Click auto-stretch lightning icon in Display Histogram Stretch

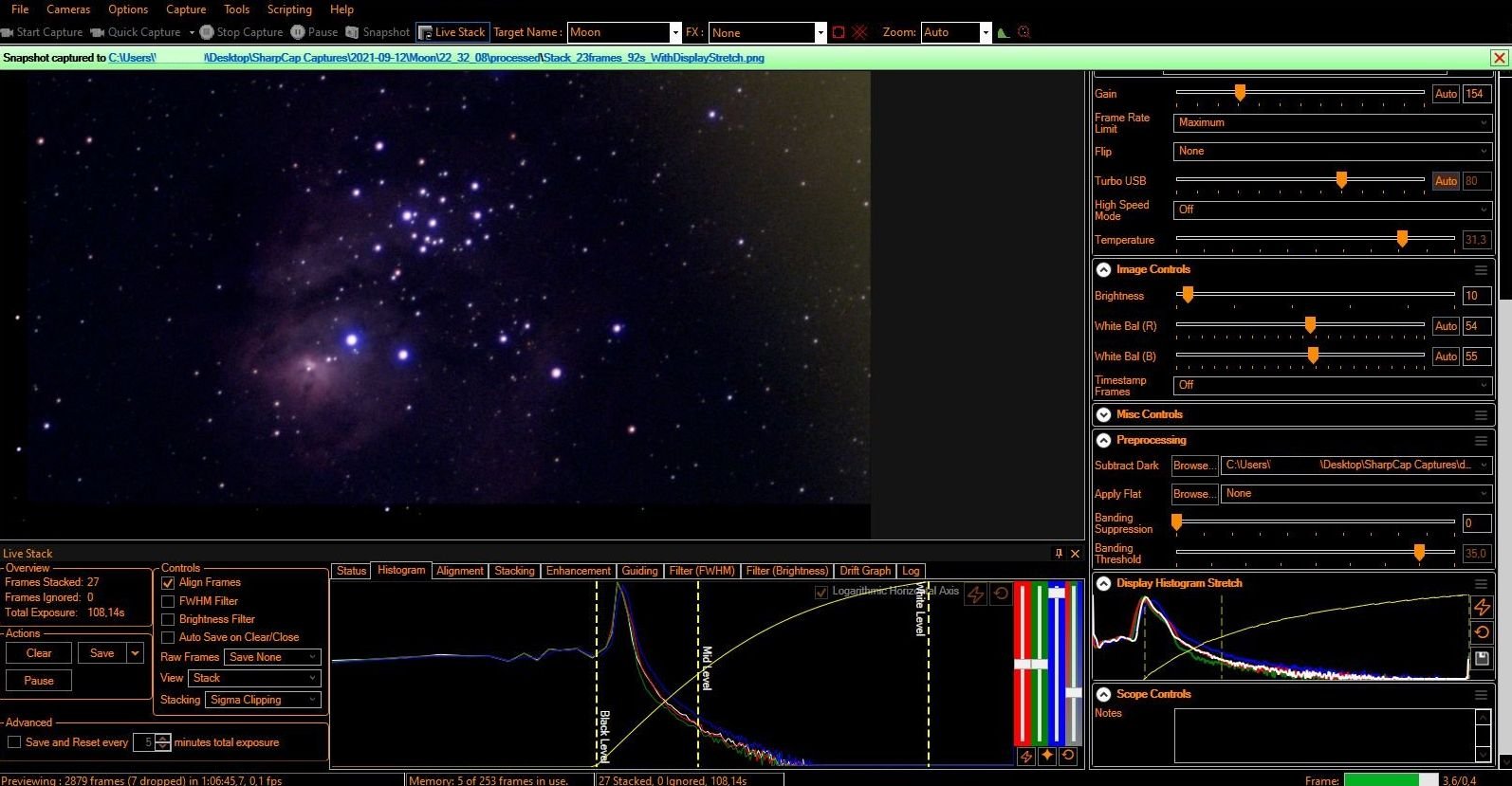pyautogui.click(x=1483, y=607)
